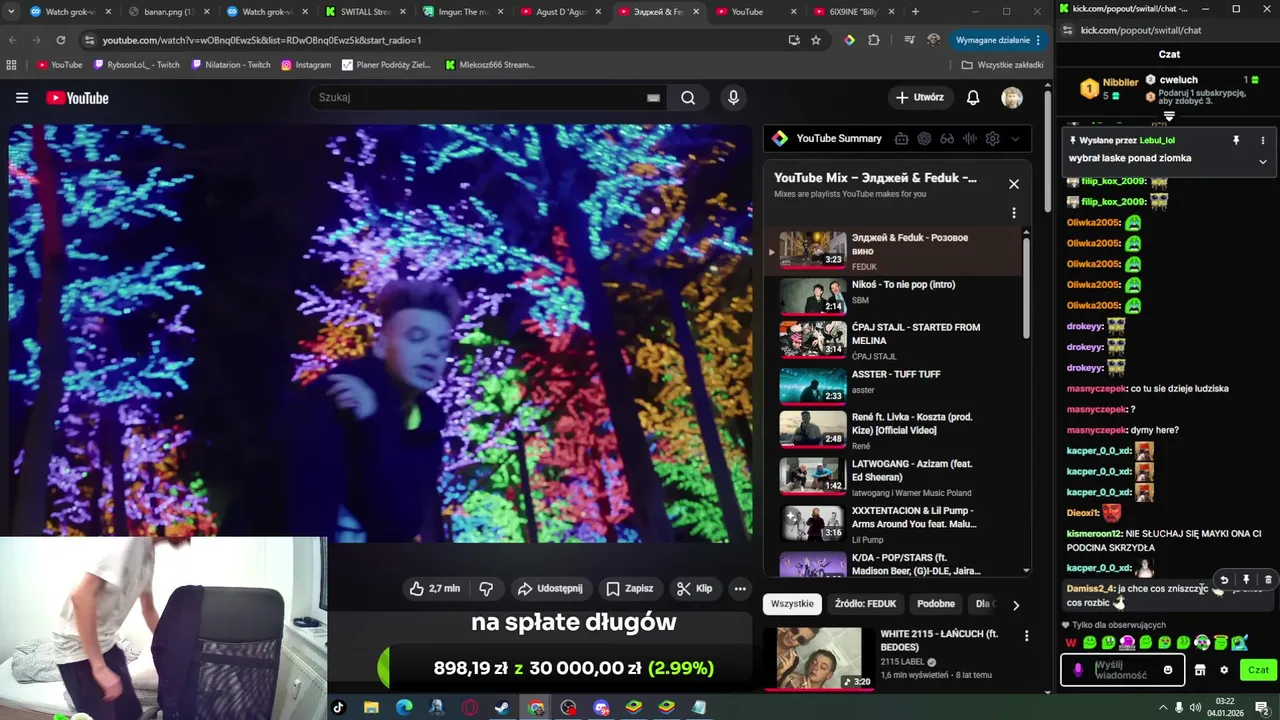The height and width of the screenshot is (720, 1280).
Task: Open the emoji picker in chat input
Action: pyautogui.click(x=1168, y=670)
